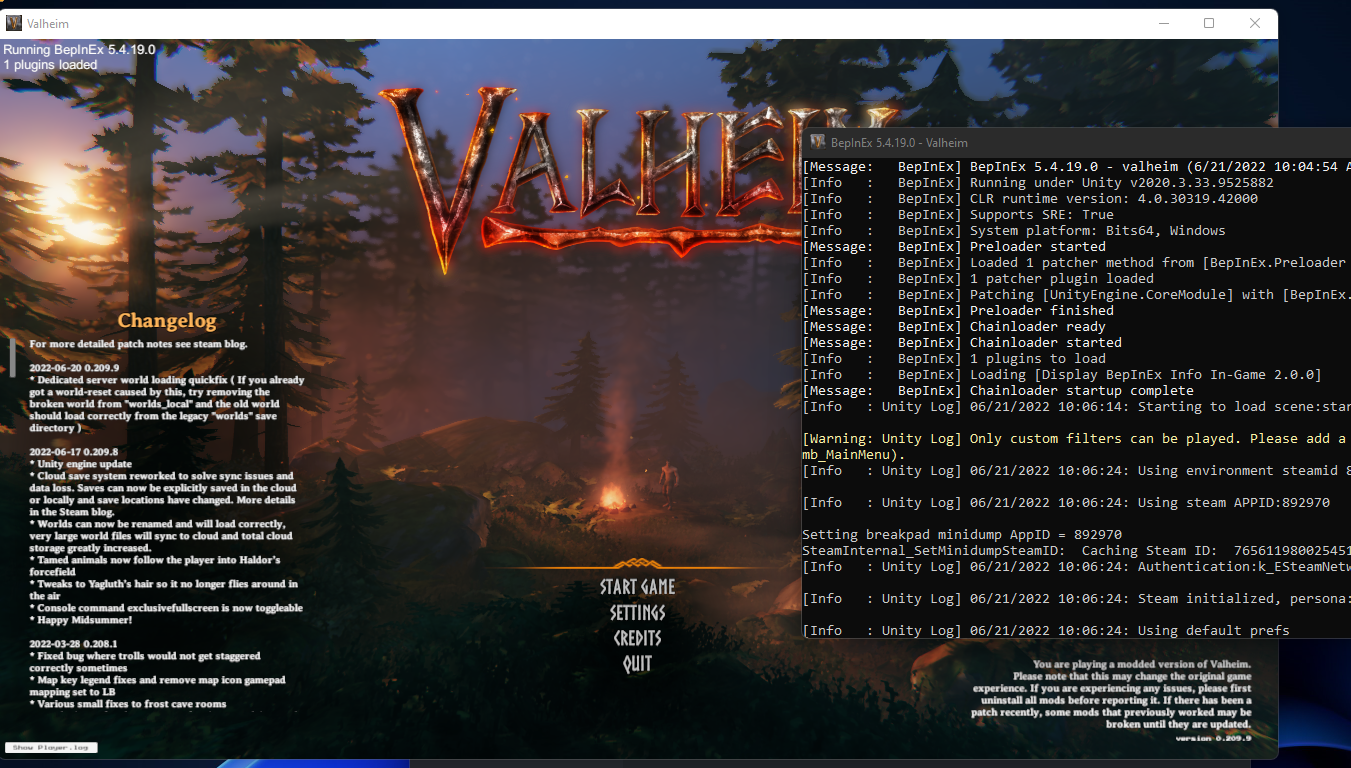The image size is (1351, 768).
Task: View the Credits screen
Action: tap(637, 638)
